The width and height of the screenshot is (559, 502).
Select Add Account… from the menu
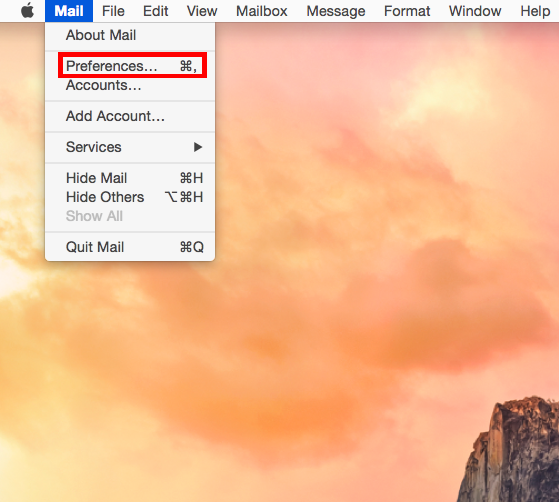[x=130, y=116]
